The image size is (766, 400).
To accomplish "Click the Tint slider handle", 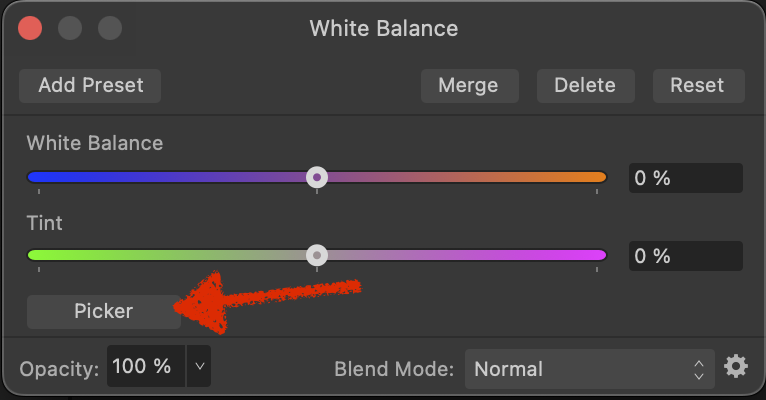I will pos(317,255).
